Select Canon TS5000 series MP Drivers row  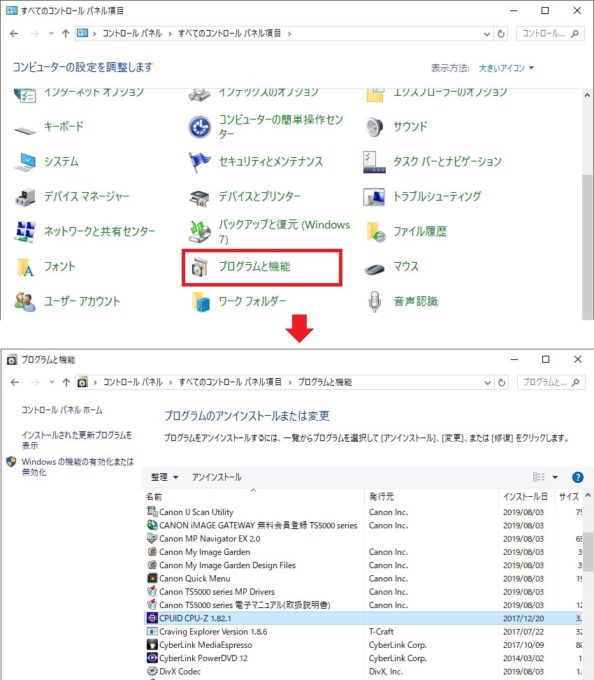tap(362, 592)
